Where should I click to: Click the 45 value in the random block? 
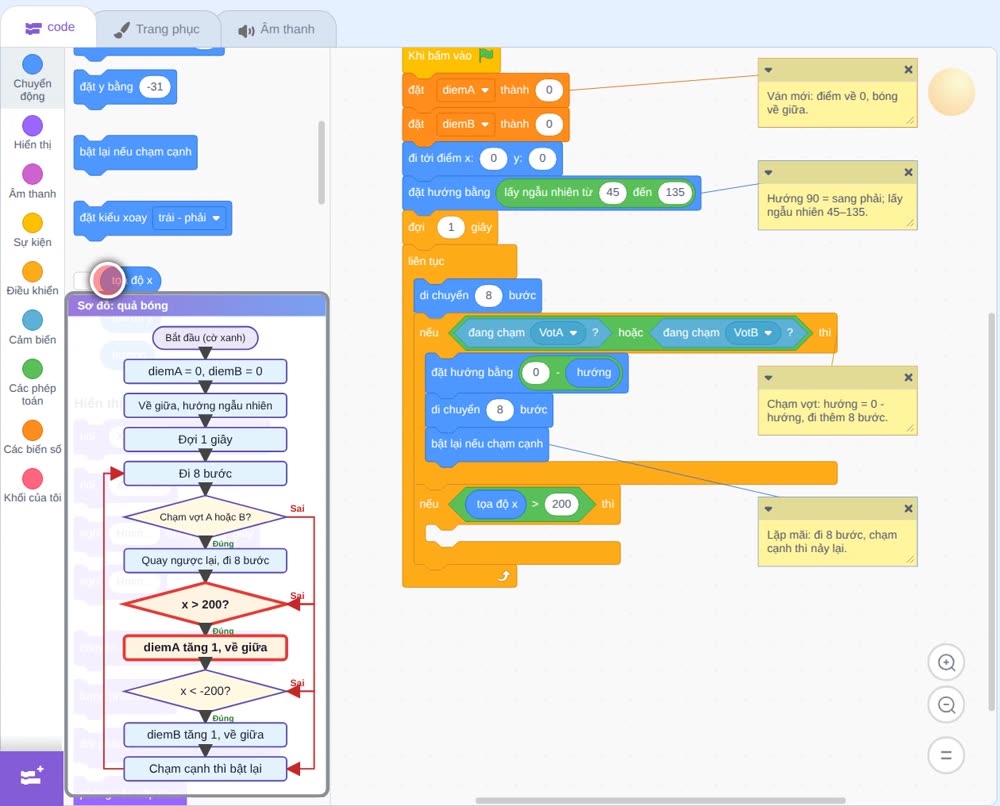(613, 193)
